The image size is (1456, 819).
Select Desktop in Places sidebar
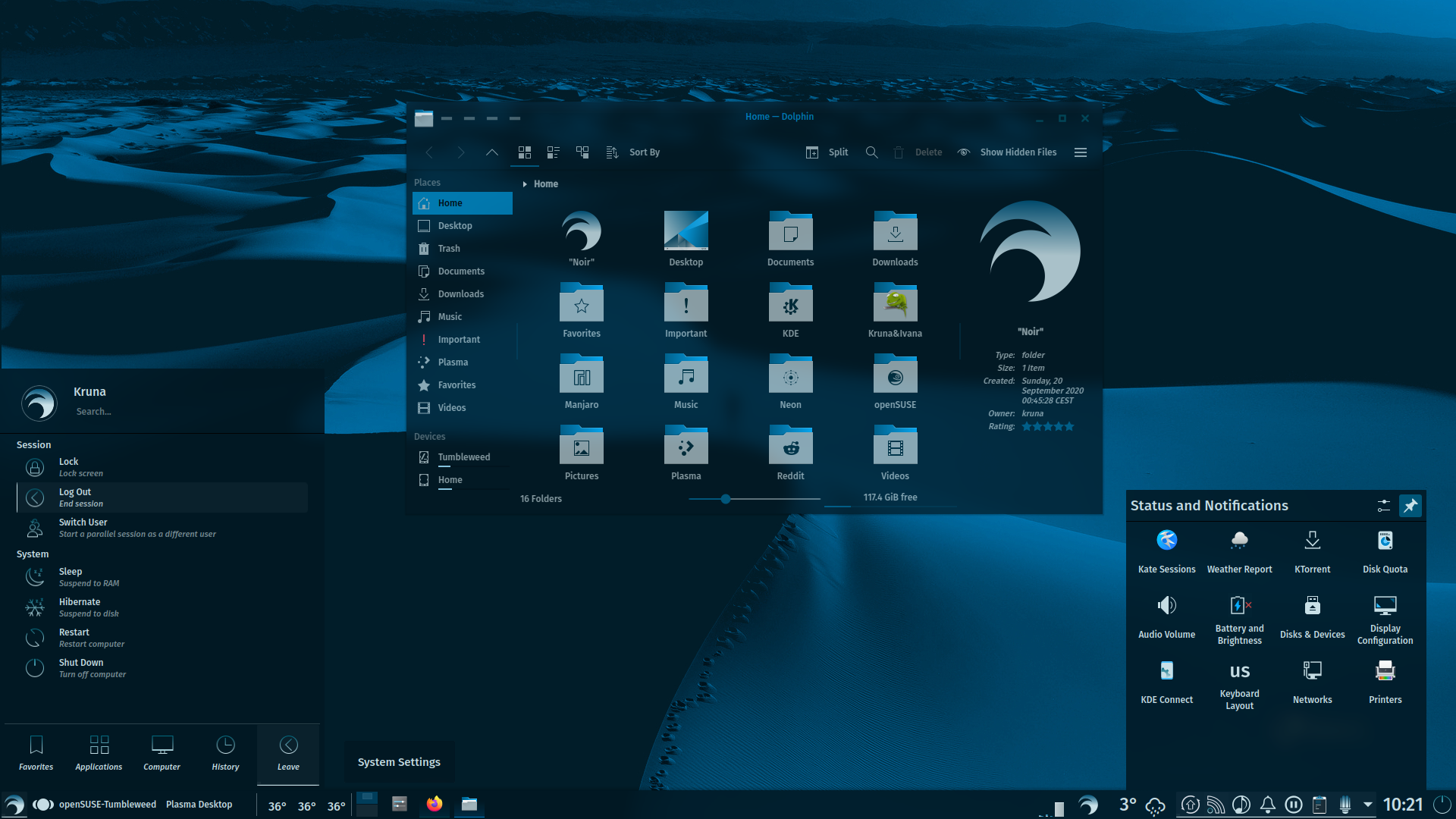pyautogui.click(x=463, y=226)
